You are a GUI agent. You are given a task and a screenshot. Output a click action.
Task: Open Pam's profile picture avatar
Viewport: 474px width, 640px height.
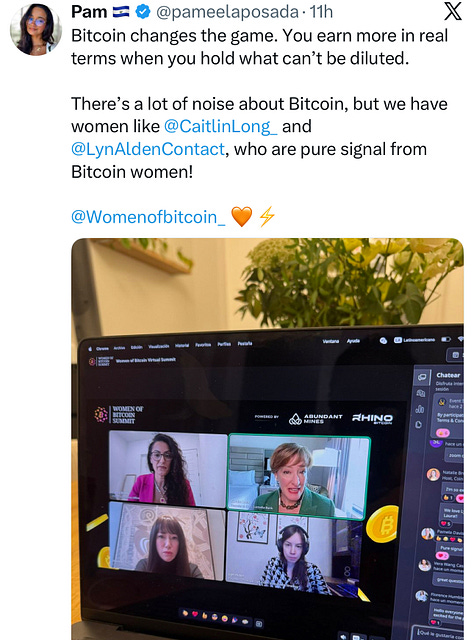36,29
